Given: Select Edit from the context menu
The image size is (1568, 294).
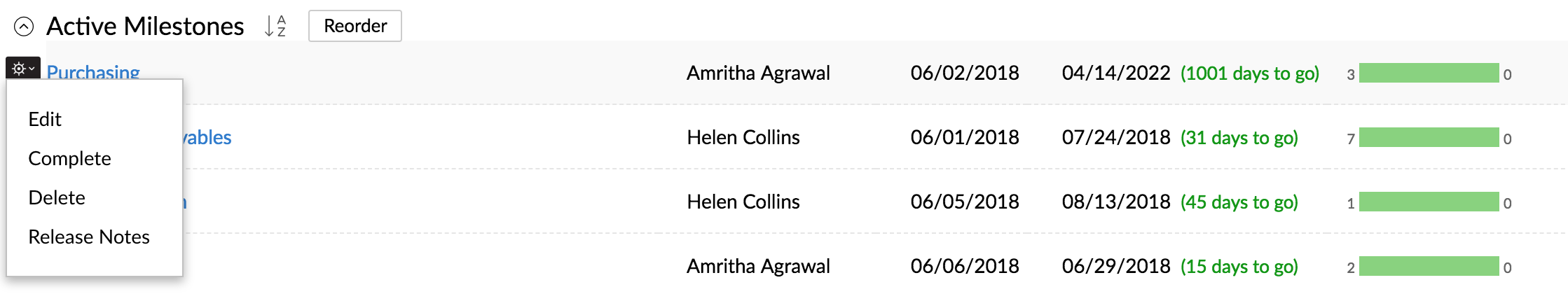Looking at the screenshot, I should (x=45, y=119).
